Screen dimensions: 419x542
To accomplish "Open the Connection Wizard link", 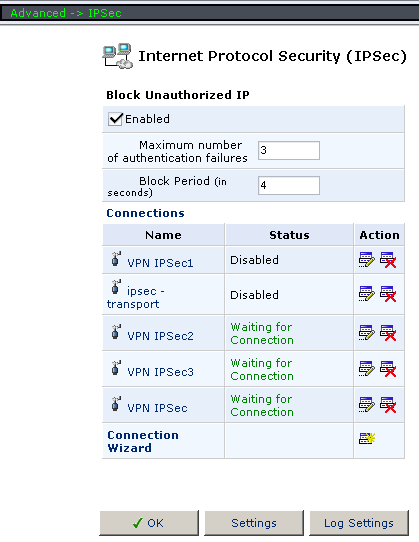I will tap(143, 441).
